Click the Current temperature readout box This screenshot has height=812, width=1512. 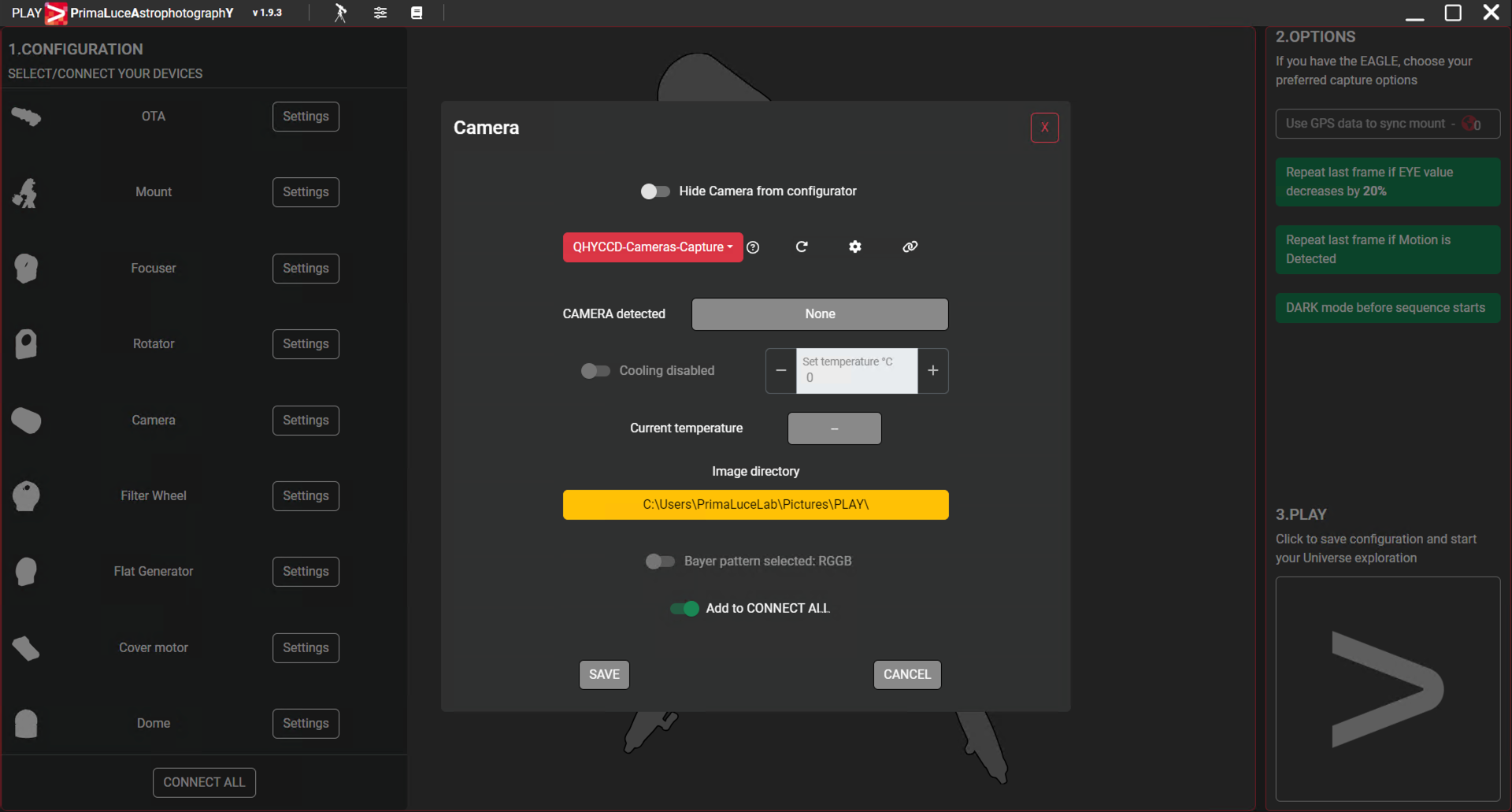[835, 428]
